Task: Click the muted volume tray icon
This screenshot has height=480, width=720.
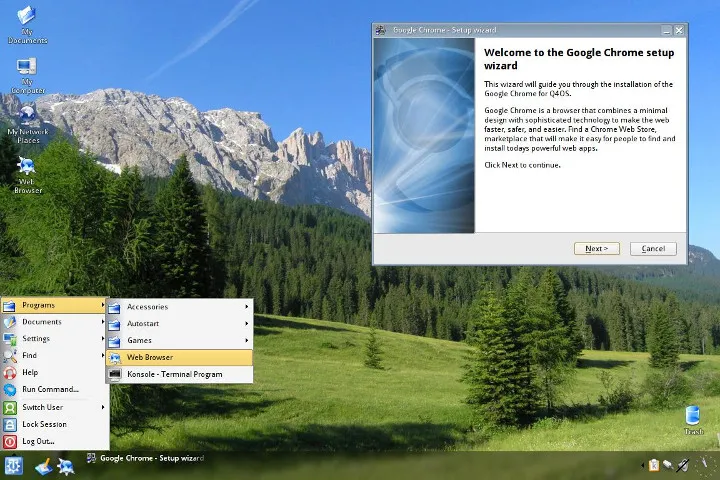Action: (683, 465)
